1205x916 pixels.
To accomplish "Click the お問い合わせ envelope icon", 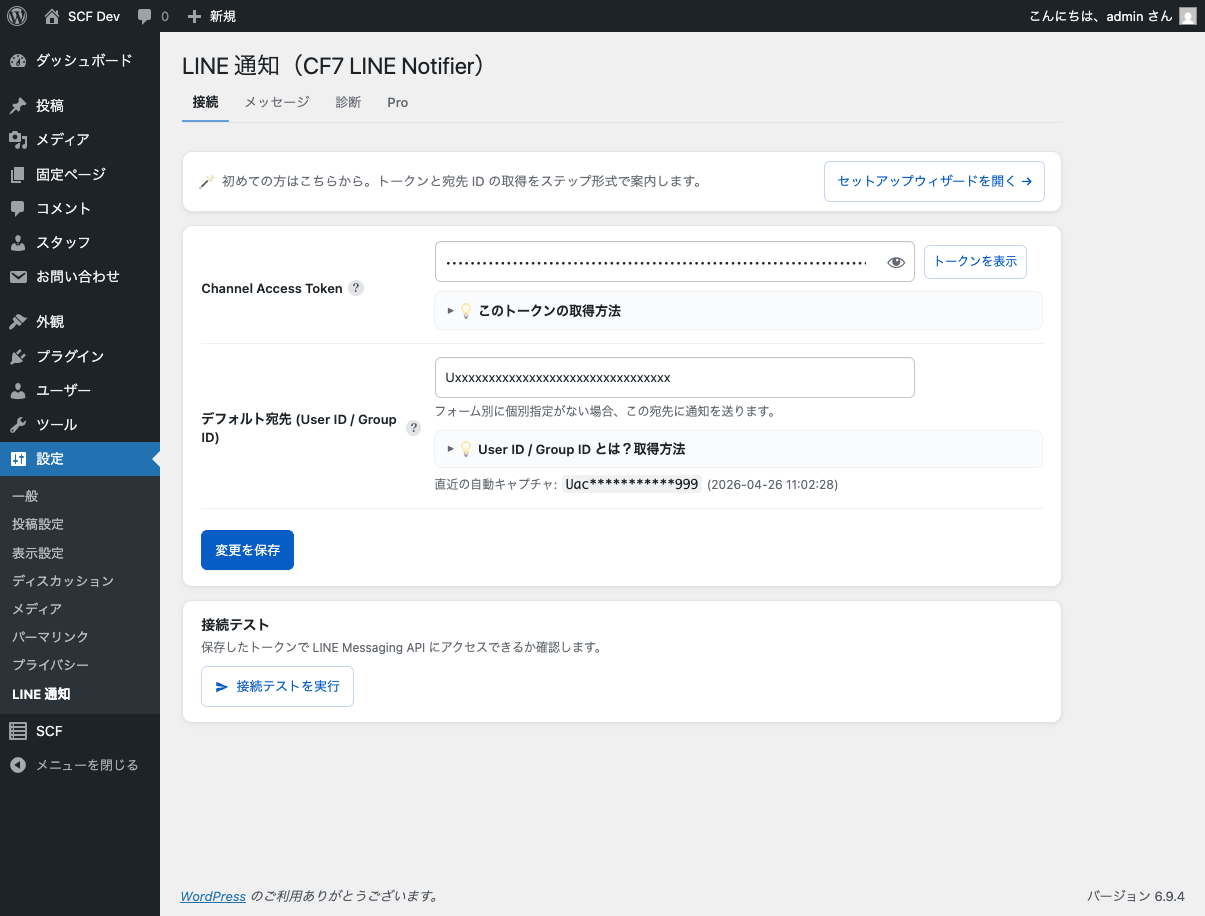I will click(18, 276).
